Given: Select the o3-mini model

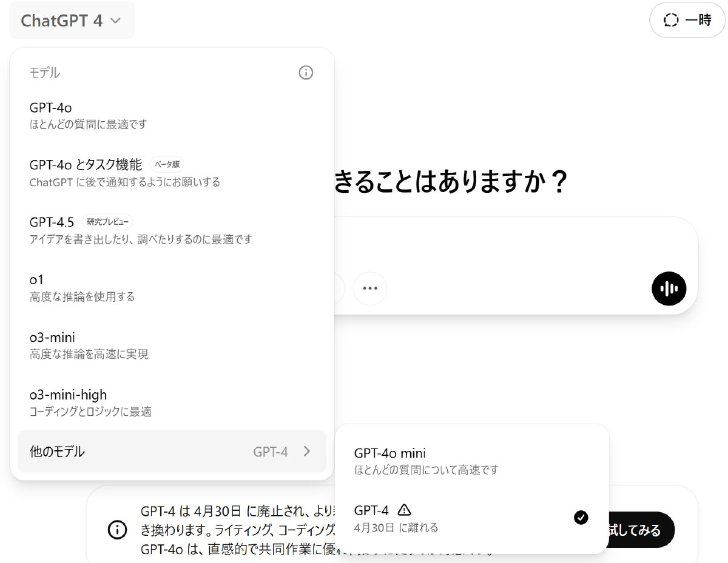Looking at the screenshot, I should pos(172,345).
